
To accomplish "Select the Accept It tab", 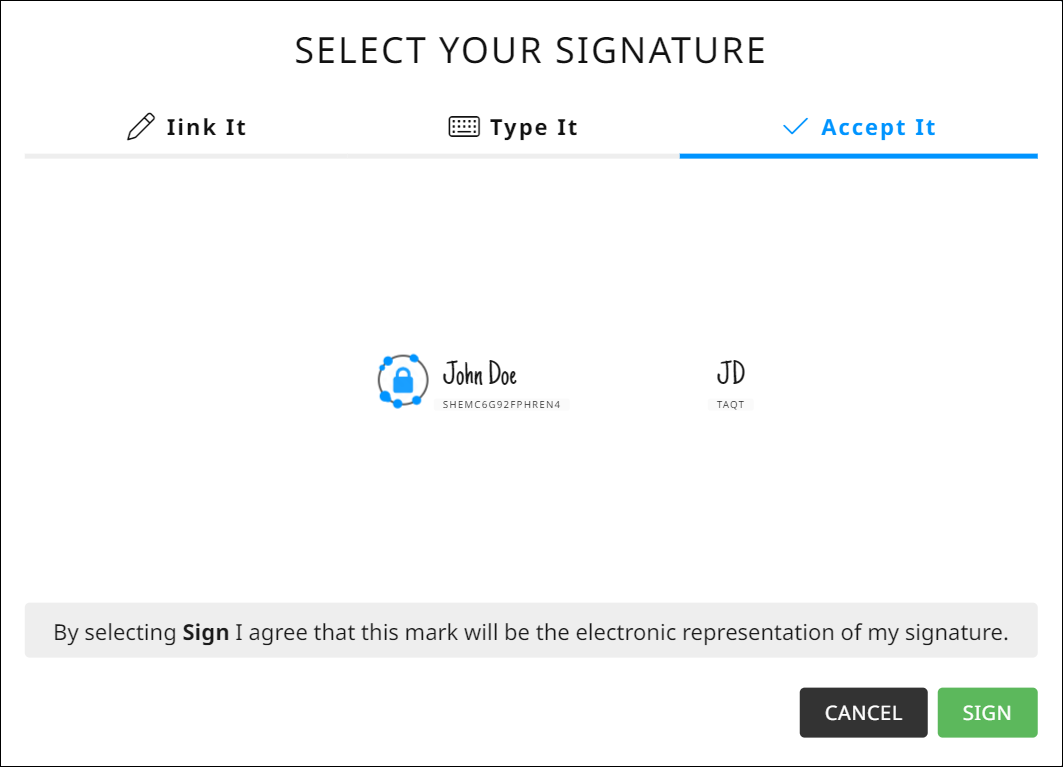I will point(878,126).
